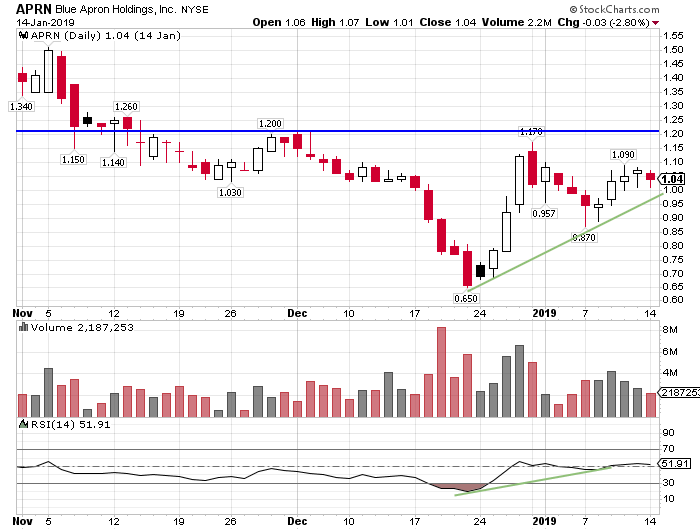The image size is (700, 530).
Task: Select the 1.200 high price label
Action: pyautogui.click(x=270, y=123)
